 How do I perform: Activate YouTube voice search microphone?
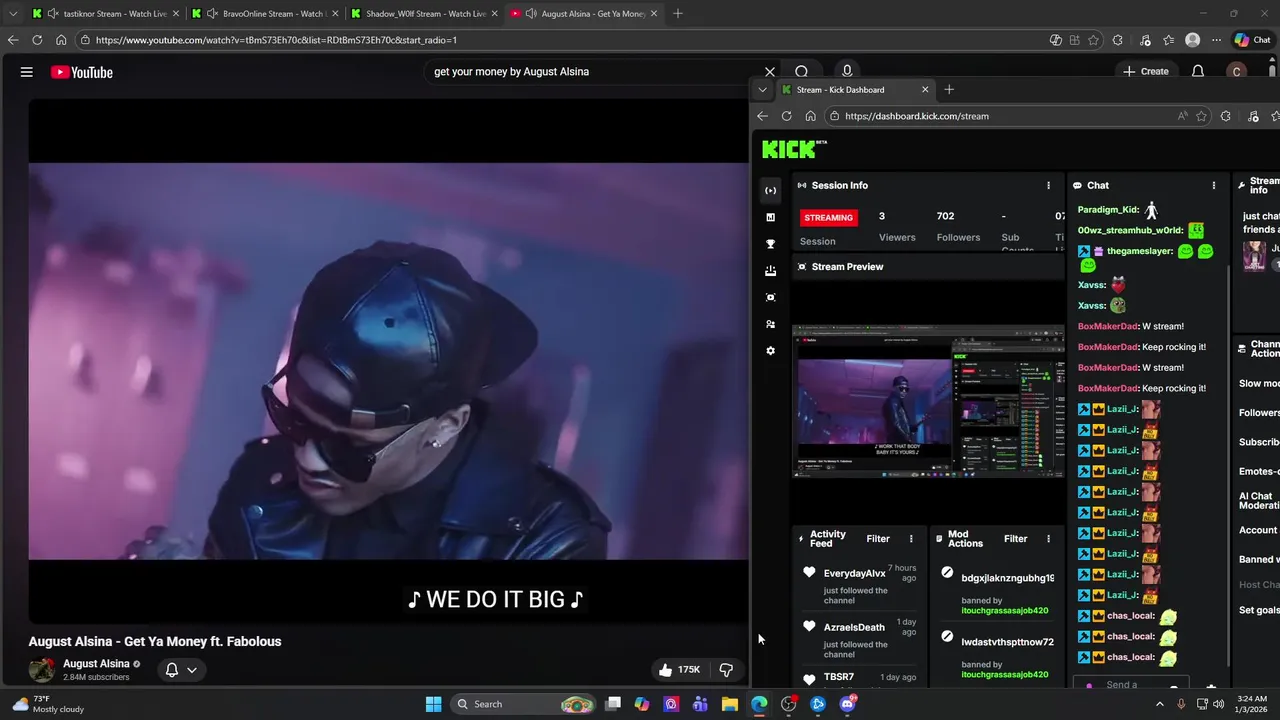coord(847,72)
